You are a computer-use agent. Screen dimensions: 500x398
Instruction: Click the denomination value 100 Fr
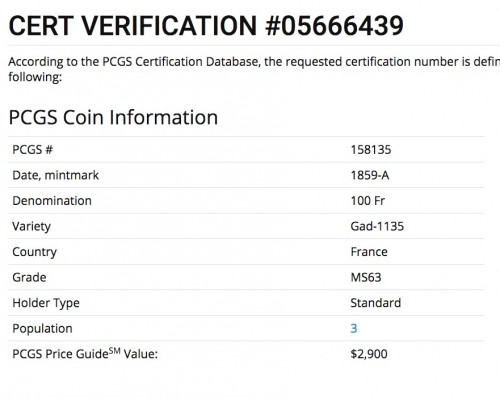(368, 201)
